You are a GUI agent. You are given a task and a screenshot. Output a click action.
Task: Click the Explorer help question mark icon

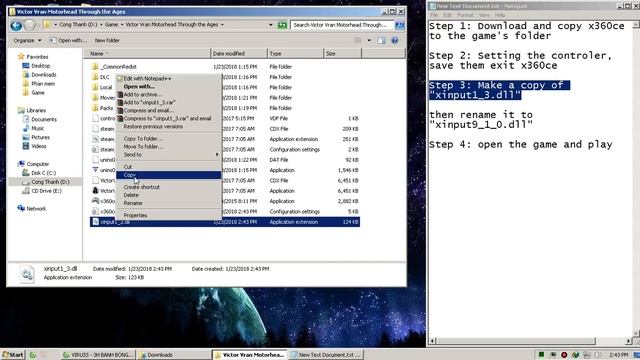point(395,40)
